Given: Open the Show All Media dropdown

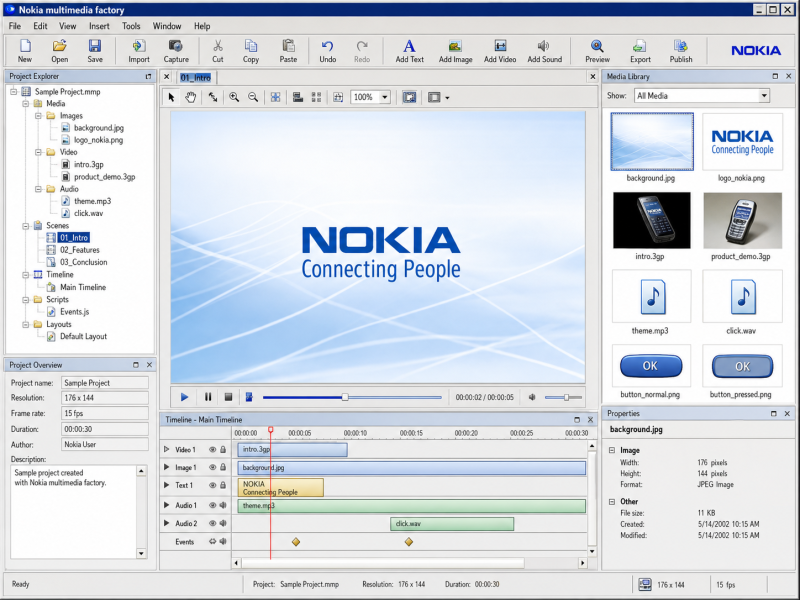Looking at the screenshot, I should coord(764,95).
